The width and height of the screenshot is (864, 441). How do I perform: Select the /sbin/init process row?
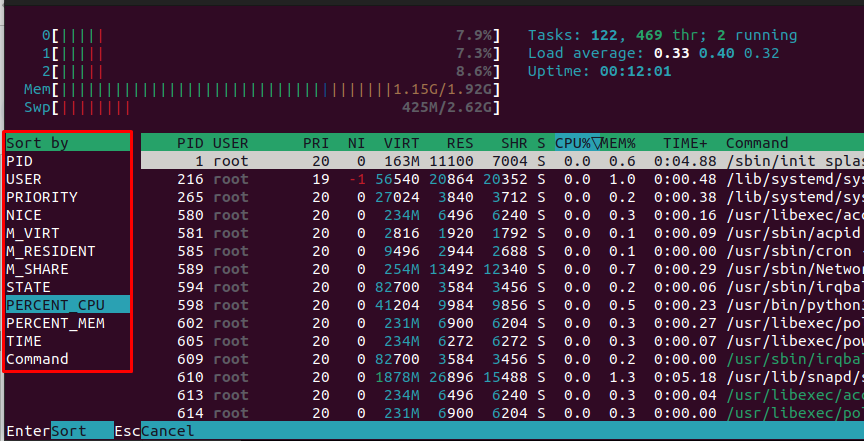tap(500, 161)
